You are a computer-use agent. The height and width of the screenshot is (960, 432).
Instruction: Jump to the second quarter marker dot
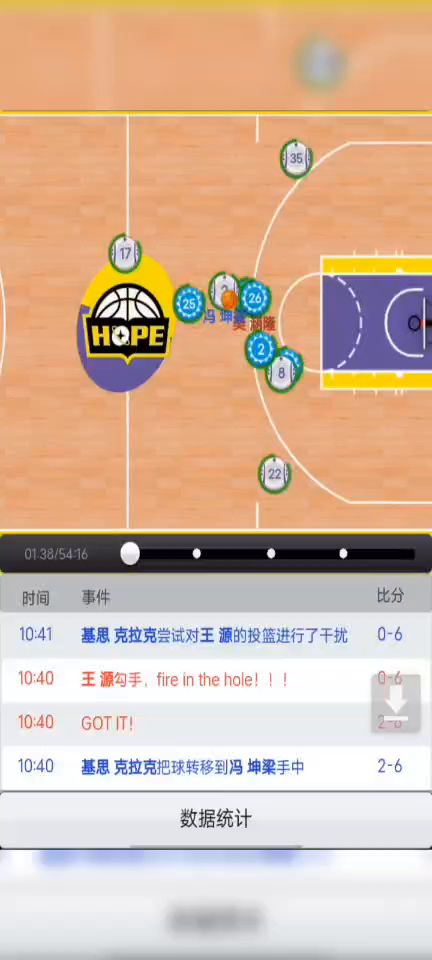click(271, 553)
